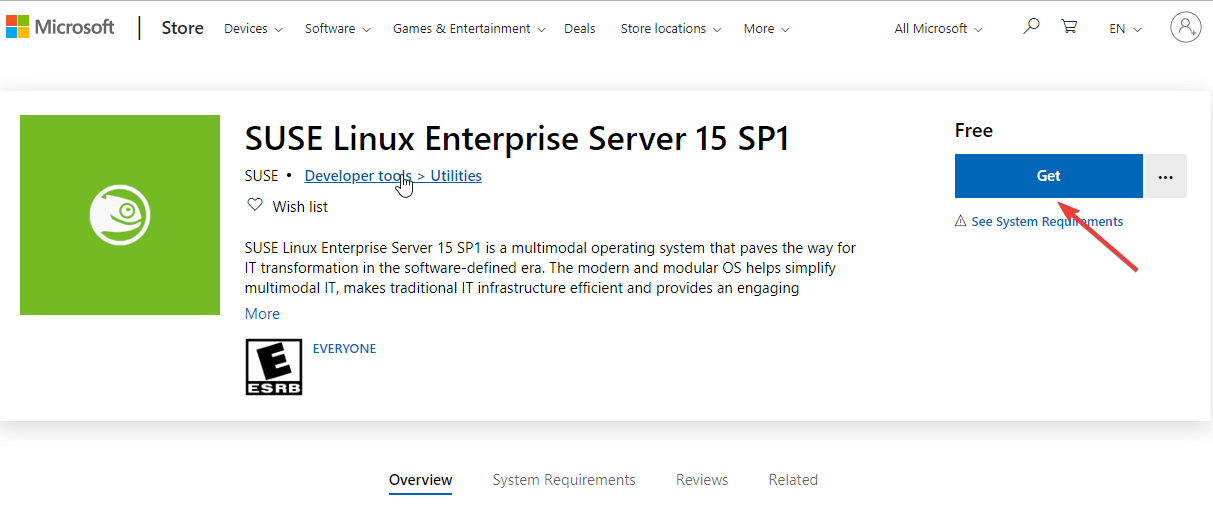Viewport: 1213px width, 519px height.
Task: Switch to the Related tab
Action: click(x=793, y=480)
